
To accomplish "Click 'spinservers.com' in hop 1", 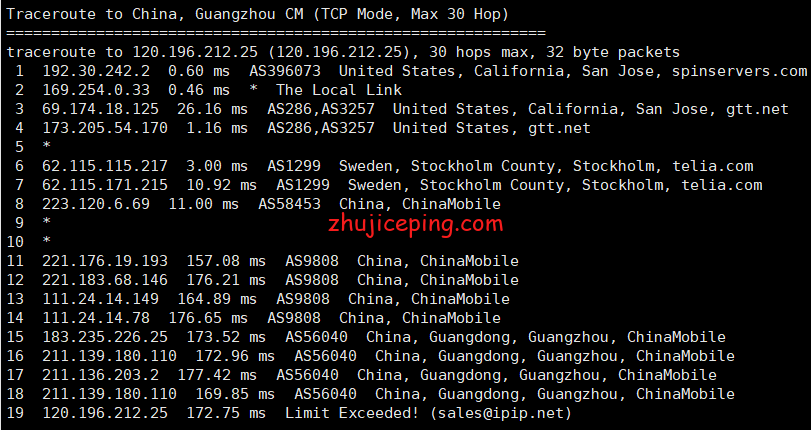I will click(x=739, y=71).
